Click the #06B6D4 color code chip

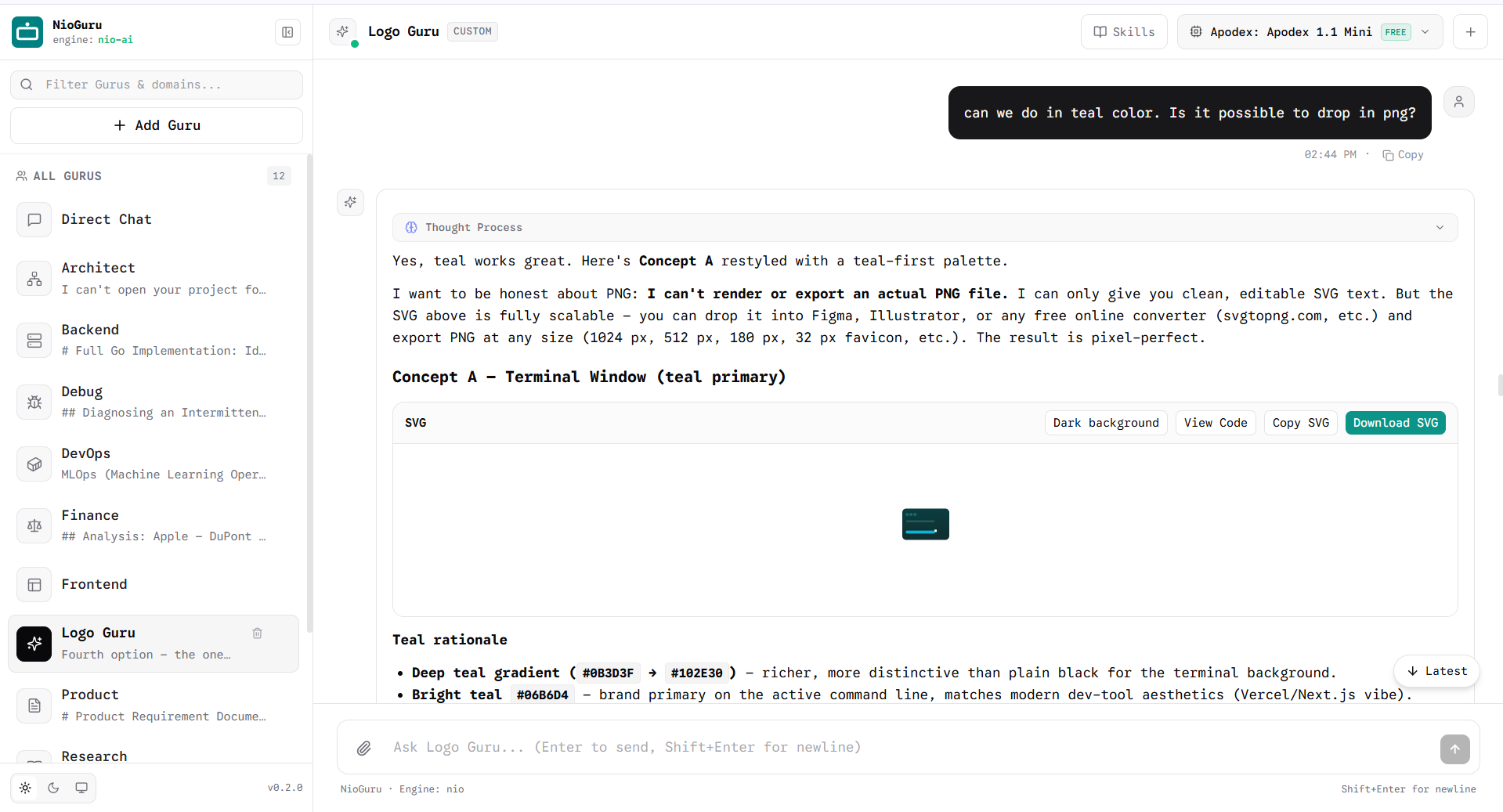tap(542, 695)
